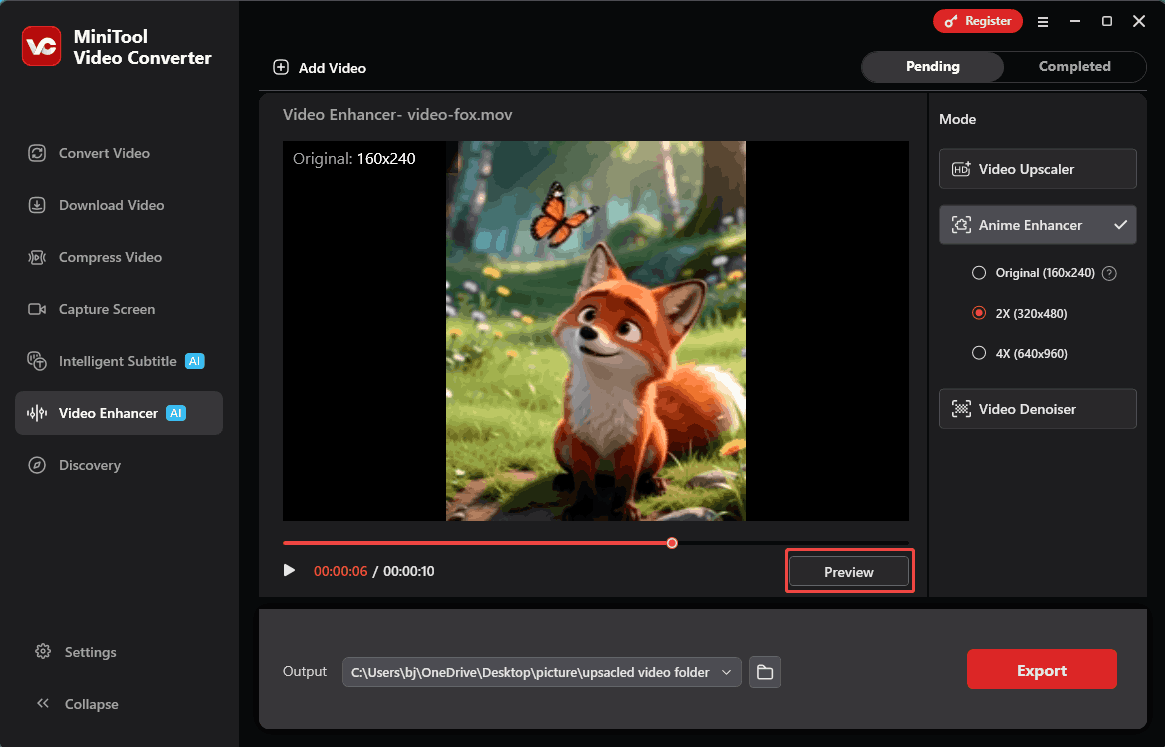Click the AI badge next to Video Enhancer
The image size is (1165, 747).
tap(176, 413)
